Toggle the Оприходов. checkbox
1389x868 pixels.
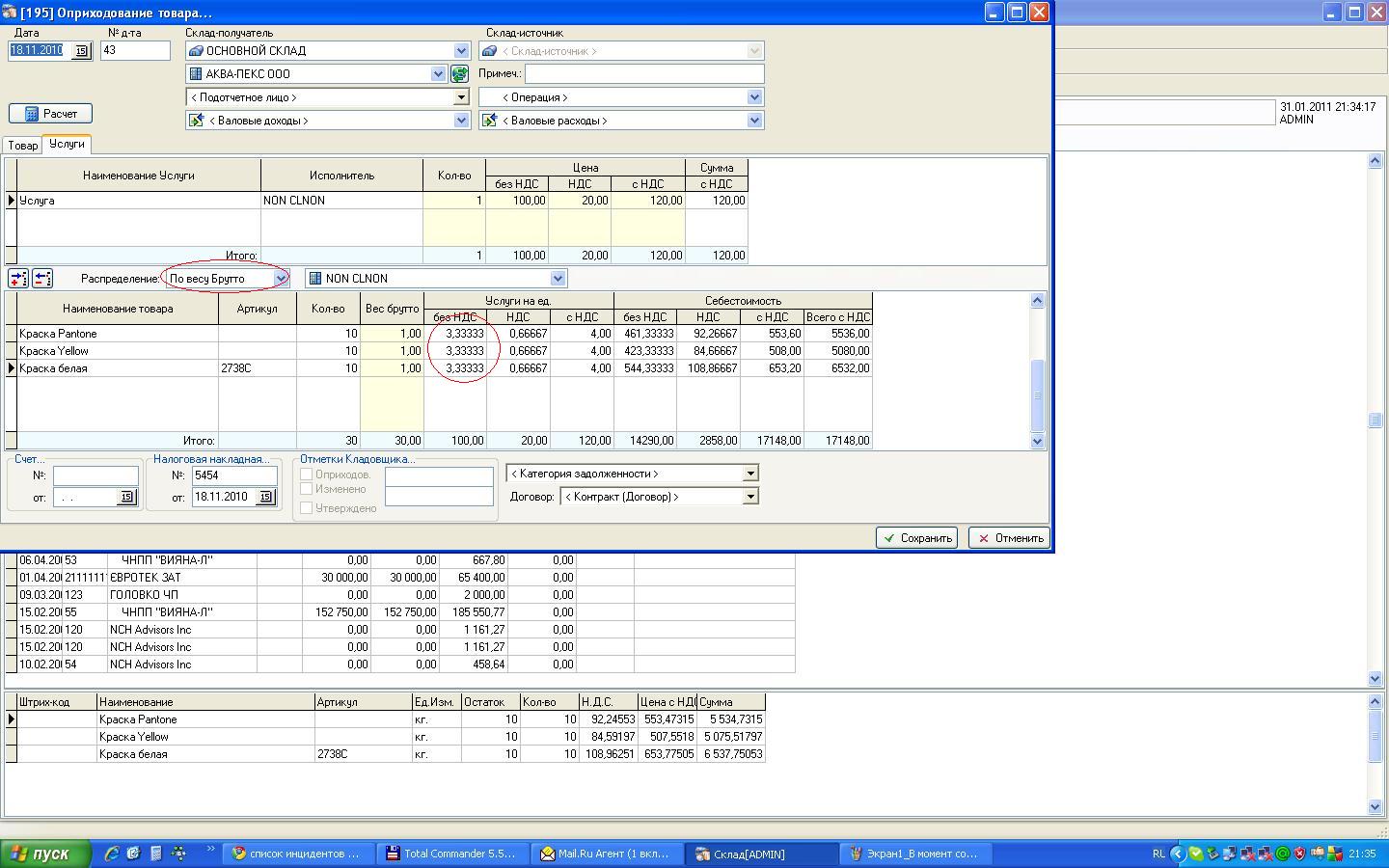tap(307, 475)
